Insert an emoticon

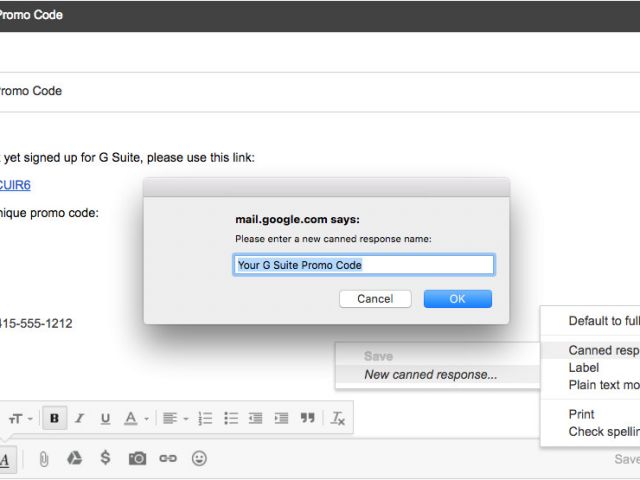199,458
